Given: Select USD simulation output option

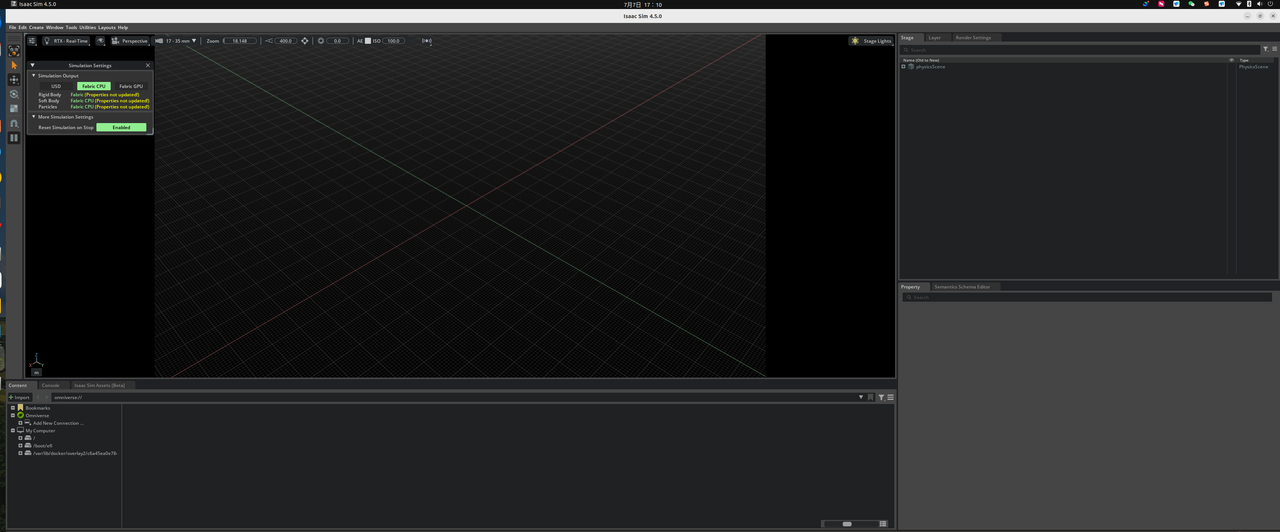Looking at the screenshot, I should [x=56, y=86].
